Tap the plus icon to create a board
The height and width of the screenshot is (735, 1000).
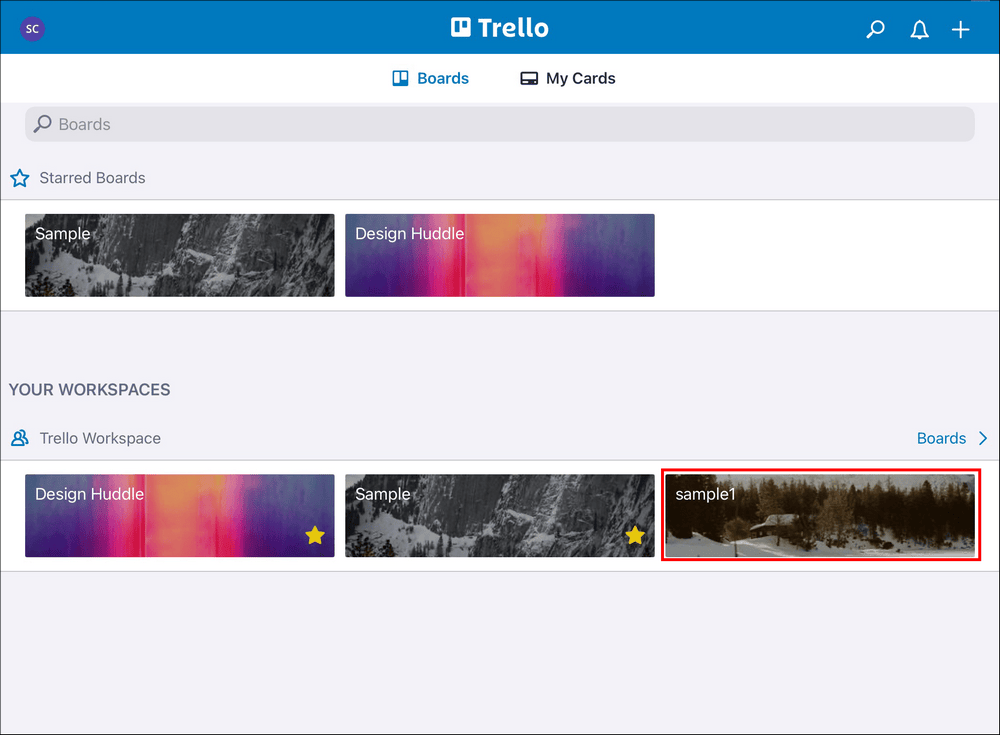[x=960, y=29]
